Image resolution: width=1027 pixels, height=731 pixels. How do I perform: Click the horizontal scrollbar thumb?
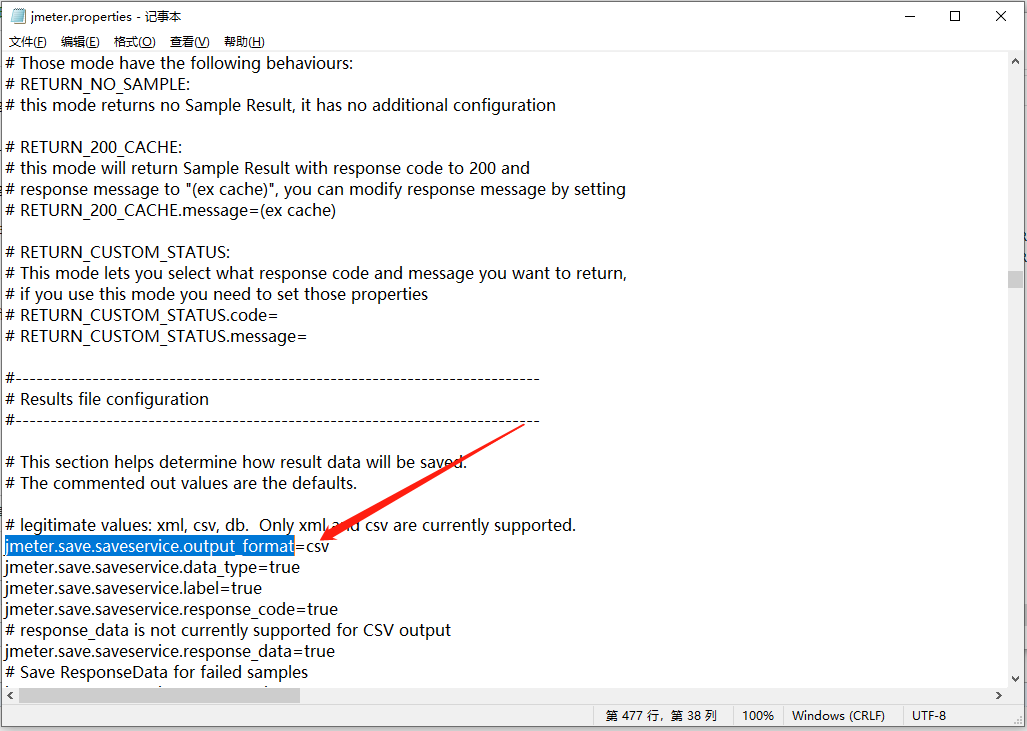click(159, 695)
